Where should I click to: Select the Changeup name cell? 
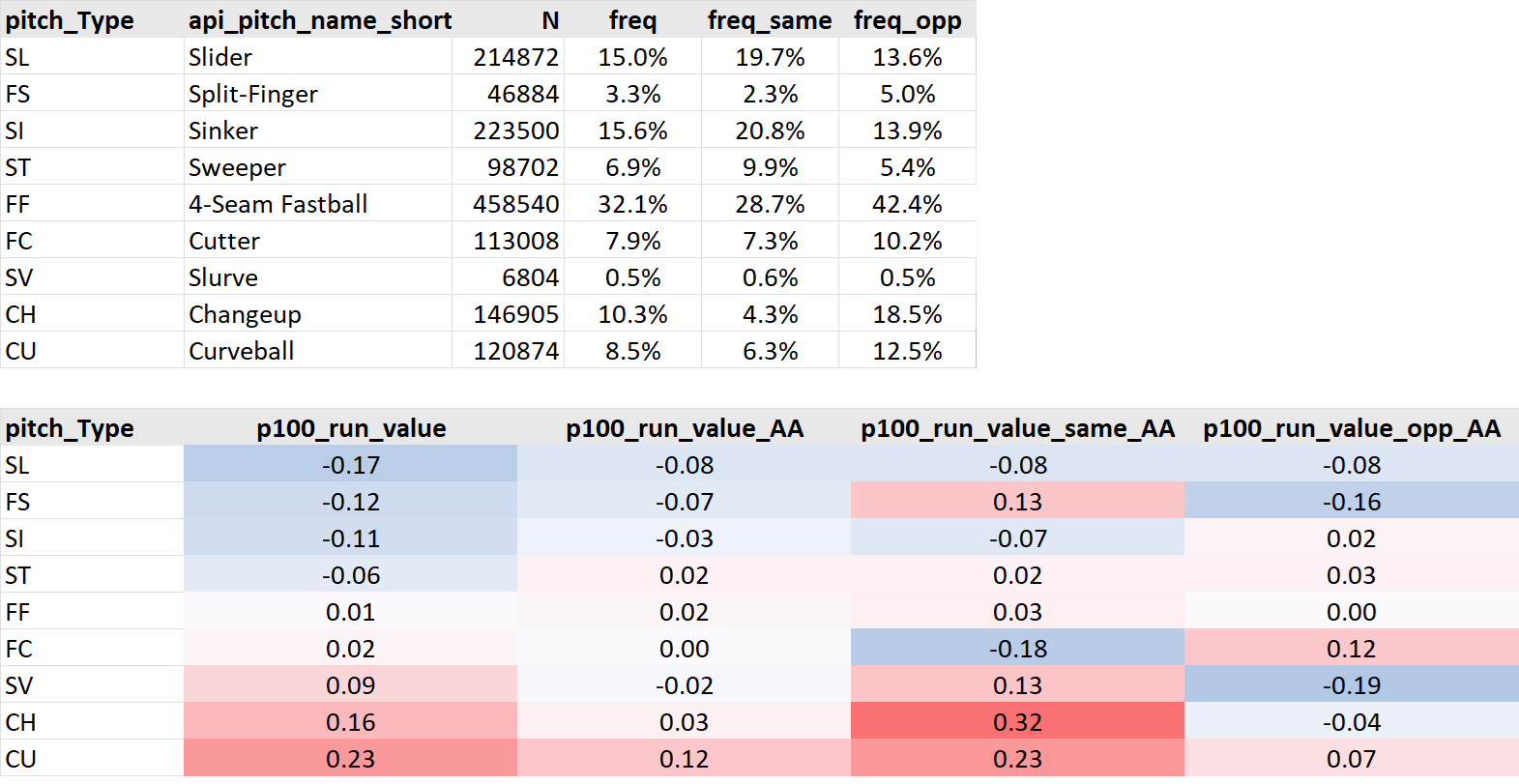tap(245, 314)
